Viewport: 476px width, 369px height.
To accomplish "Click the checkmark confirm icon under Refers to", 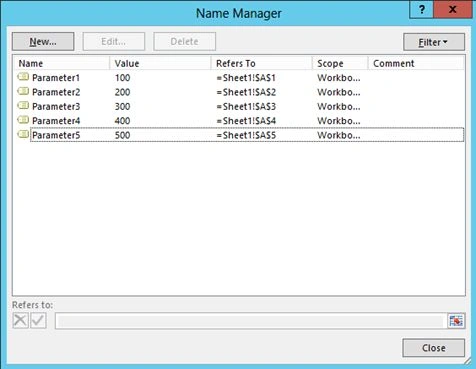I will (x=38, y=320).
